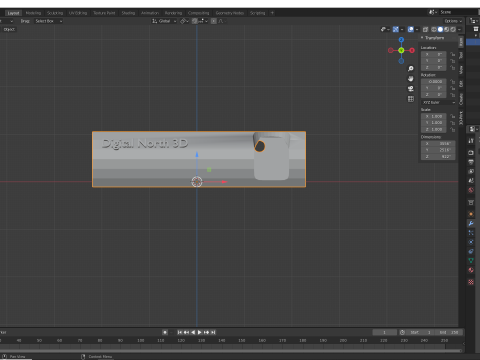Toggle show overlays button
This screenshot has height=360, width=480.
411,29
